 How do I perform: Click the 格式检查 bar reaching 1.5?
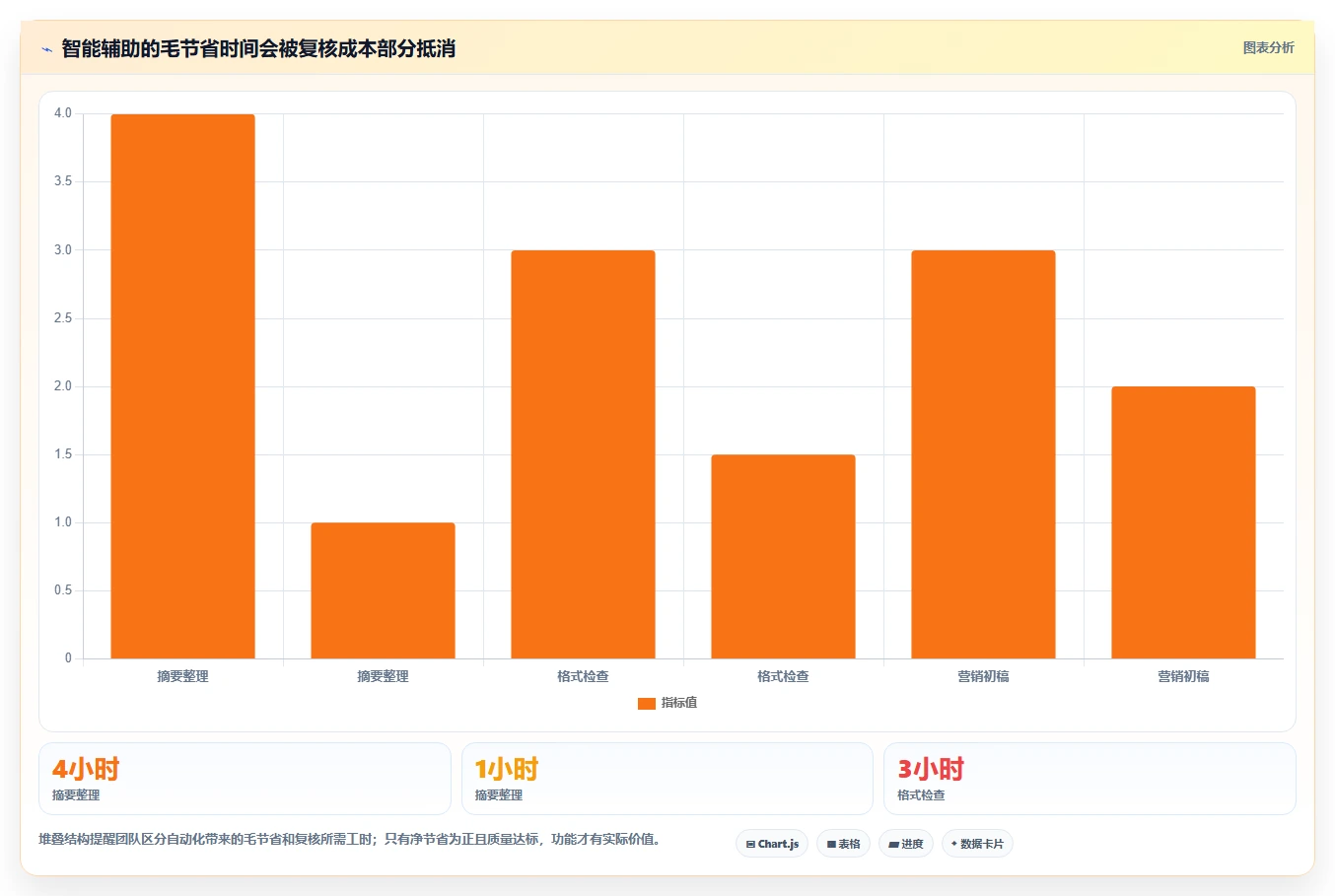pos(783,557)
